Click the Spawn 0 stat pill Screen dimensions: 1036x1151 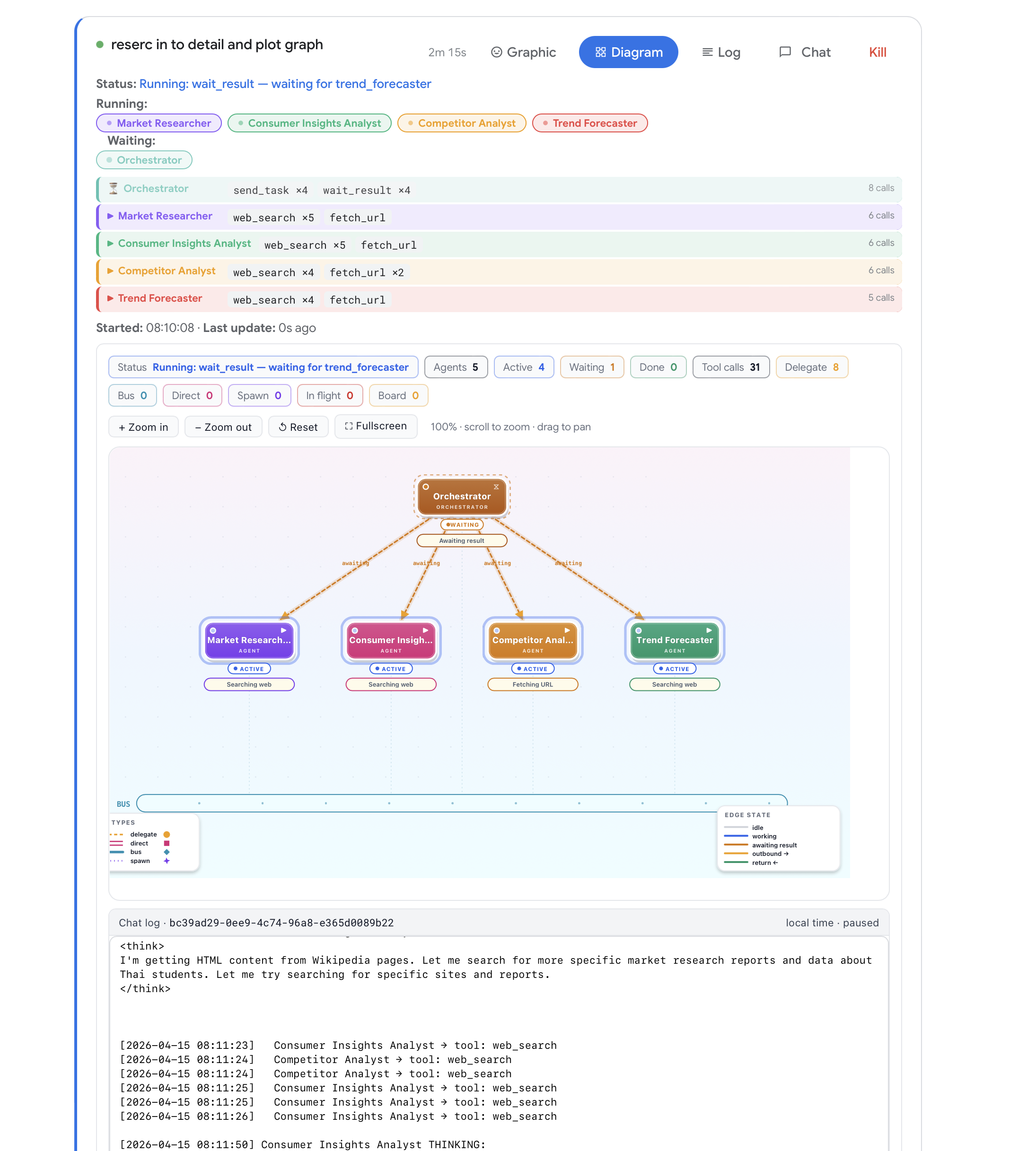point(259,395)
